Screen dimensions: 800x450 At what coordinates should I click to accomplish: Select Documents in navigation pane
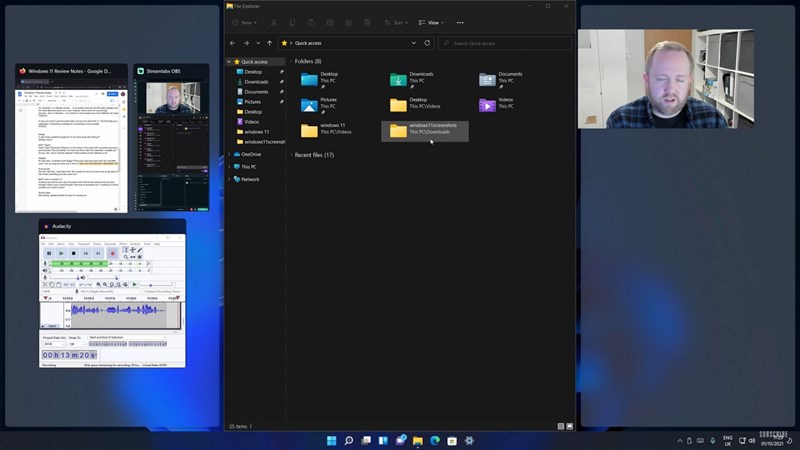[256, 92]
